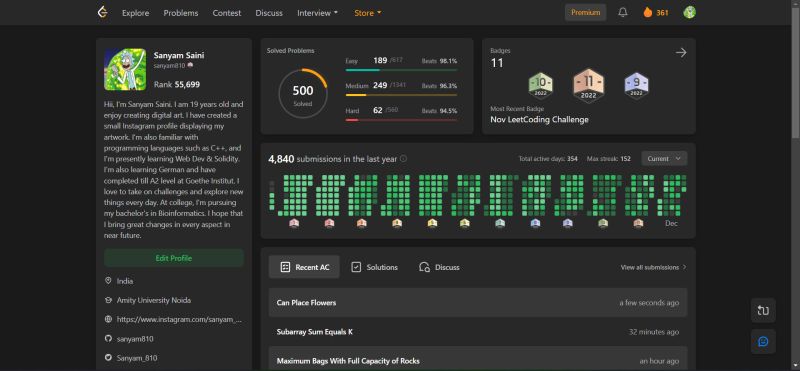Open the chat feedback bubble icon
800x371 pixels.
763,341
